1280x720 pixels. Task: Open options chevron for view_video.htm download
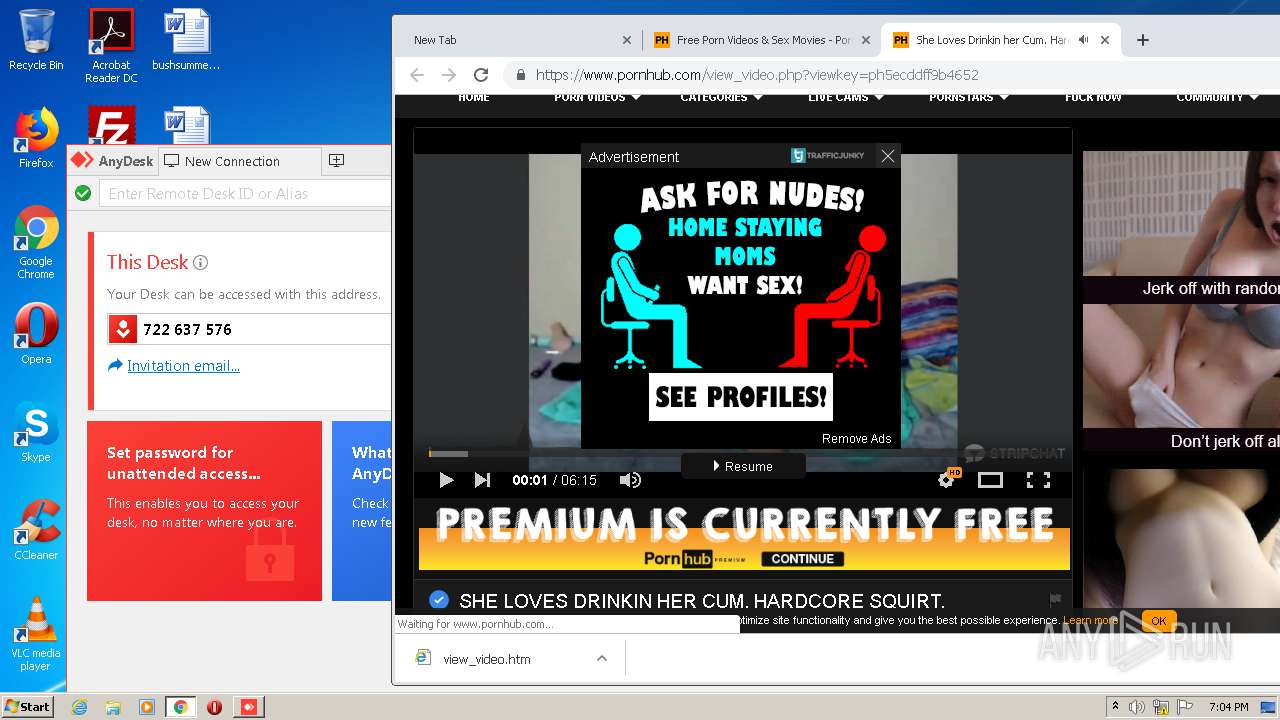pyautogui.click(x=601, y=658)
